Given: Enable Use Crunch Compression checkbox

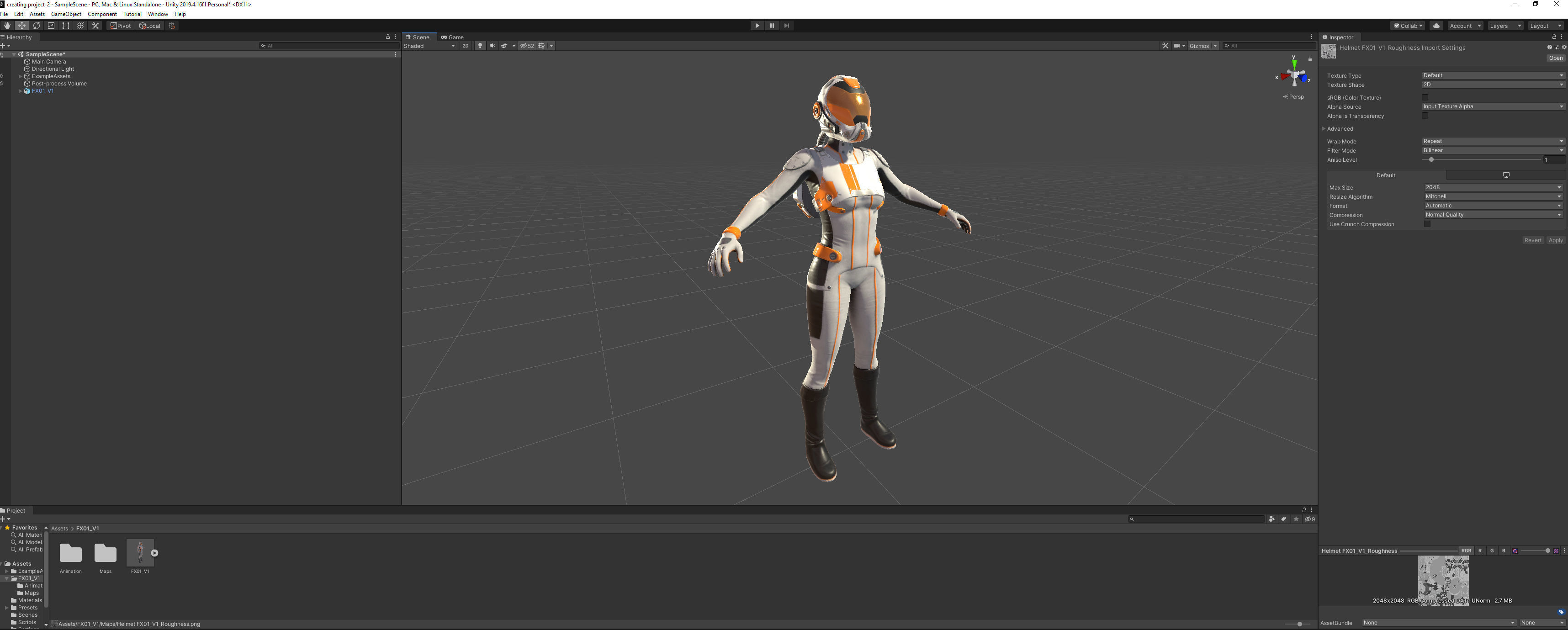Looking at the screenshot, I should pyautogui.click(x=1427, y=224).
